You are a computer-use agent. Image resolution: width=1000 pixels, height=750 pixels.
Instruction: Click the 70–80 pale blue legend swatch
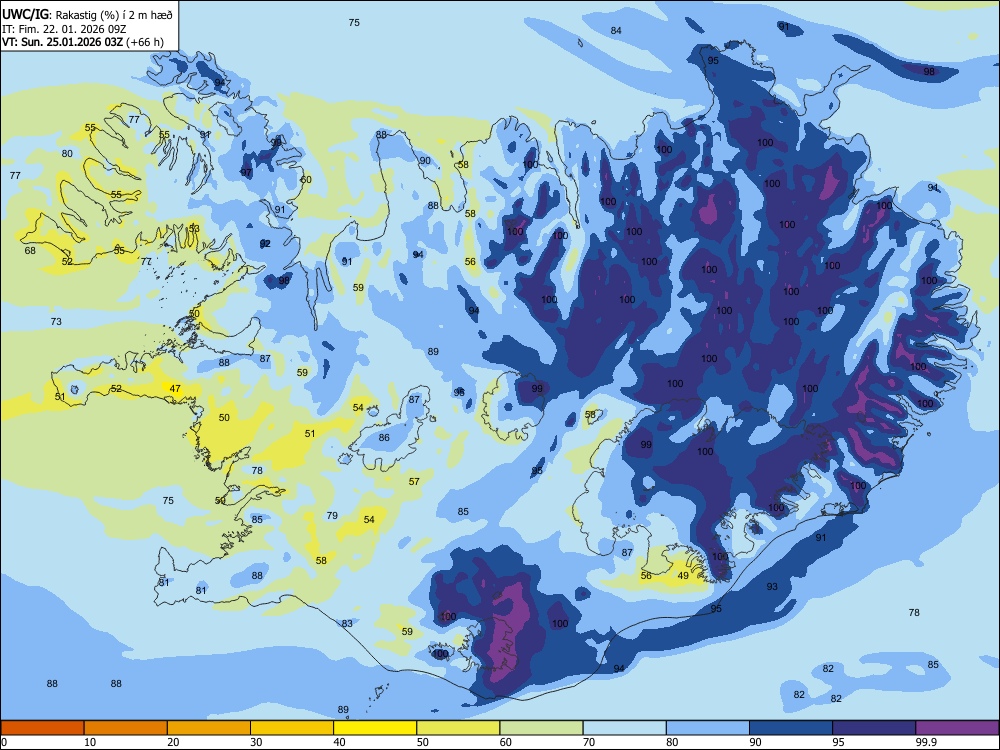coord(624,728)
